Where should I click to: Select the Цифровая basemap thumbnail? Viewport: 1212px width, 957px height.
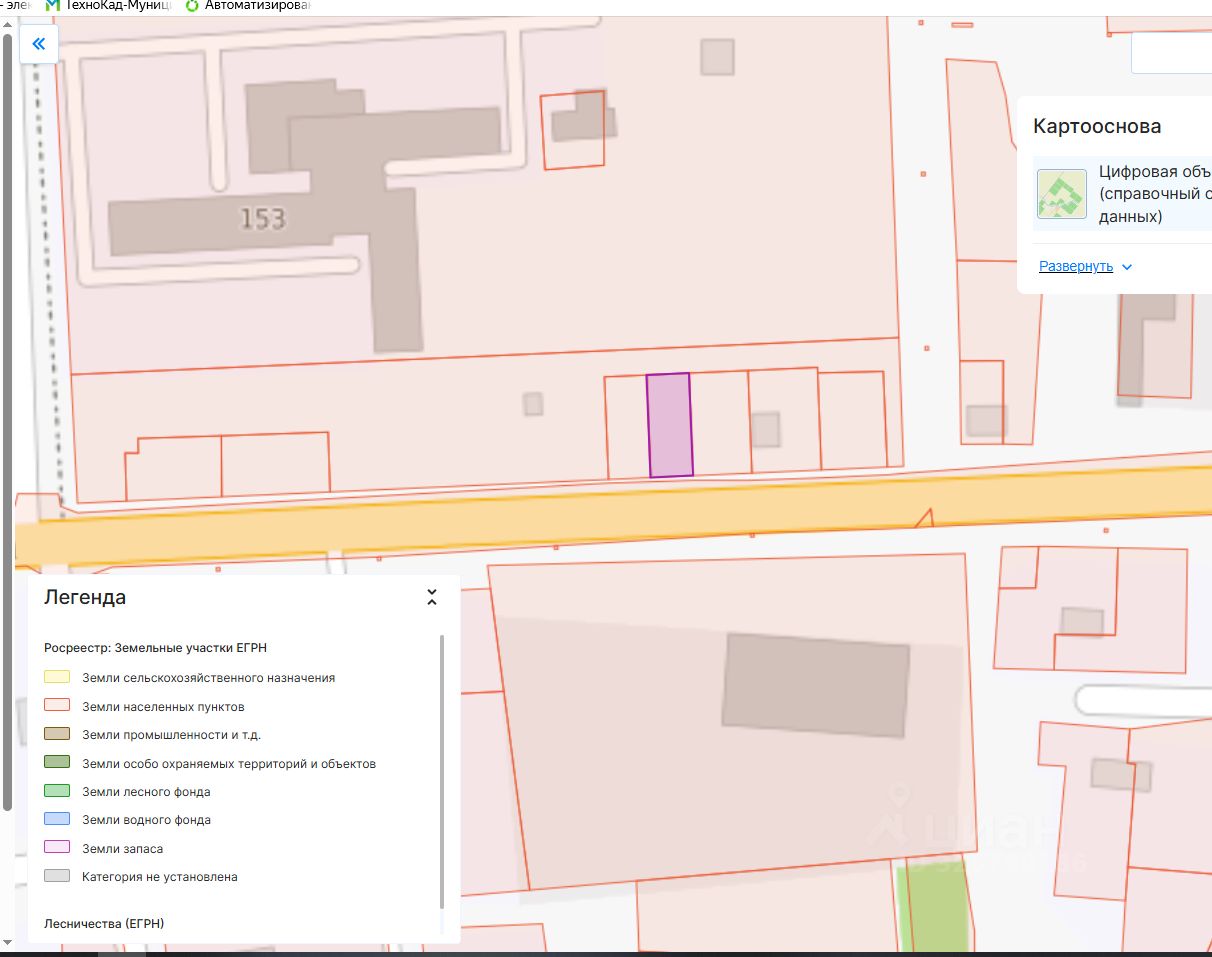pyautogui.click(x=1062, y=194)
